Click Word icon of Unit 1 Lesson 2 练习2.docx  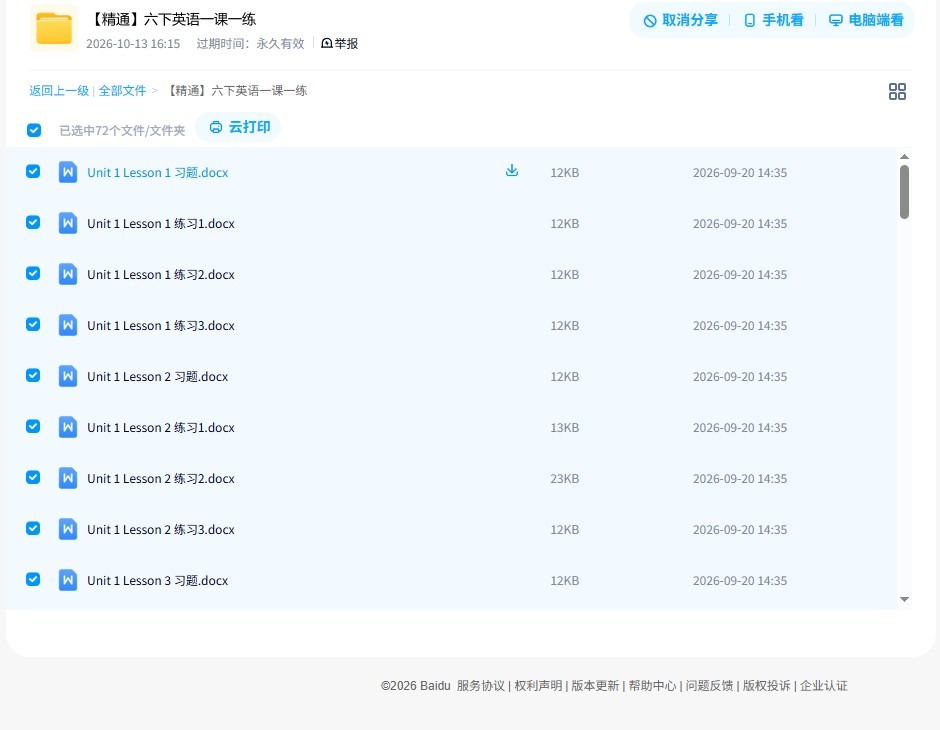(x=68, y=478)
